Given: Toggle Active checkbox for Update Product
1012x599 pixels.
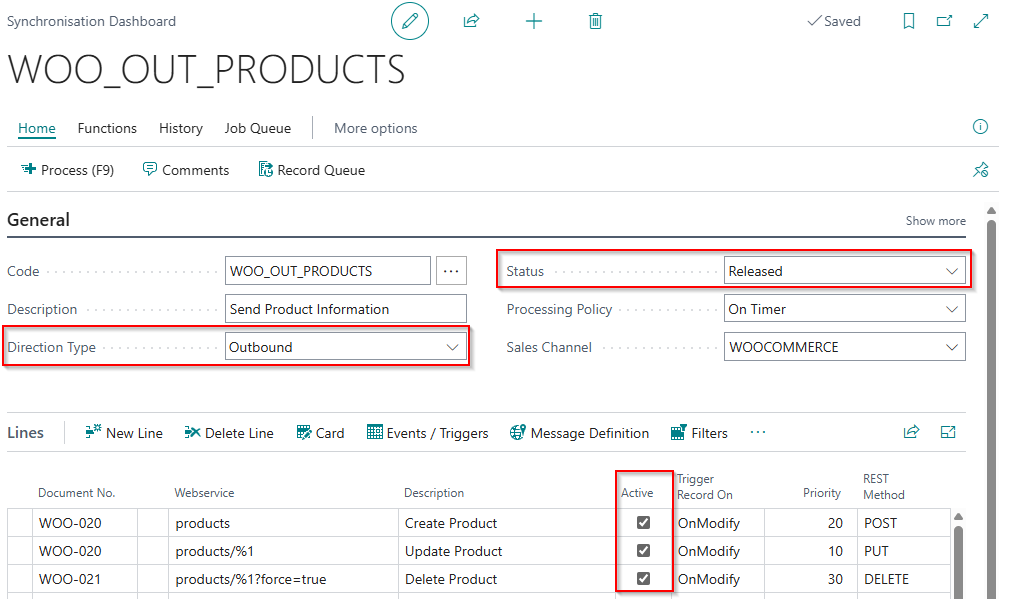Looking at the screenshot, I should pyautogui.click(x=643, y=550).
